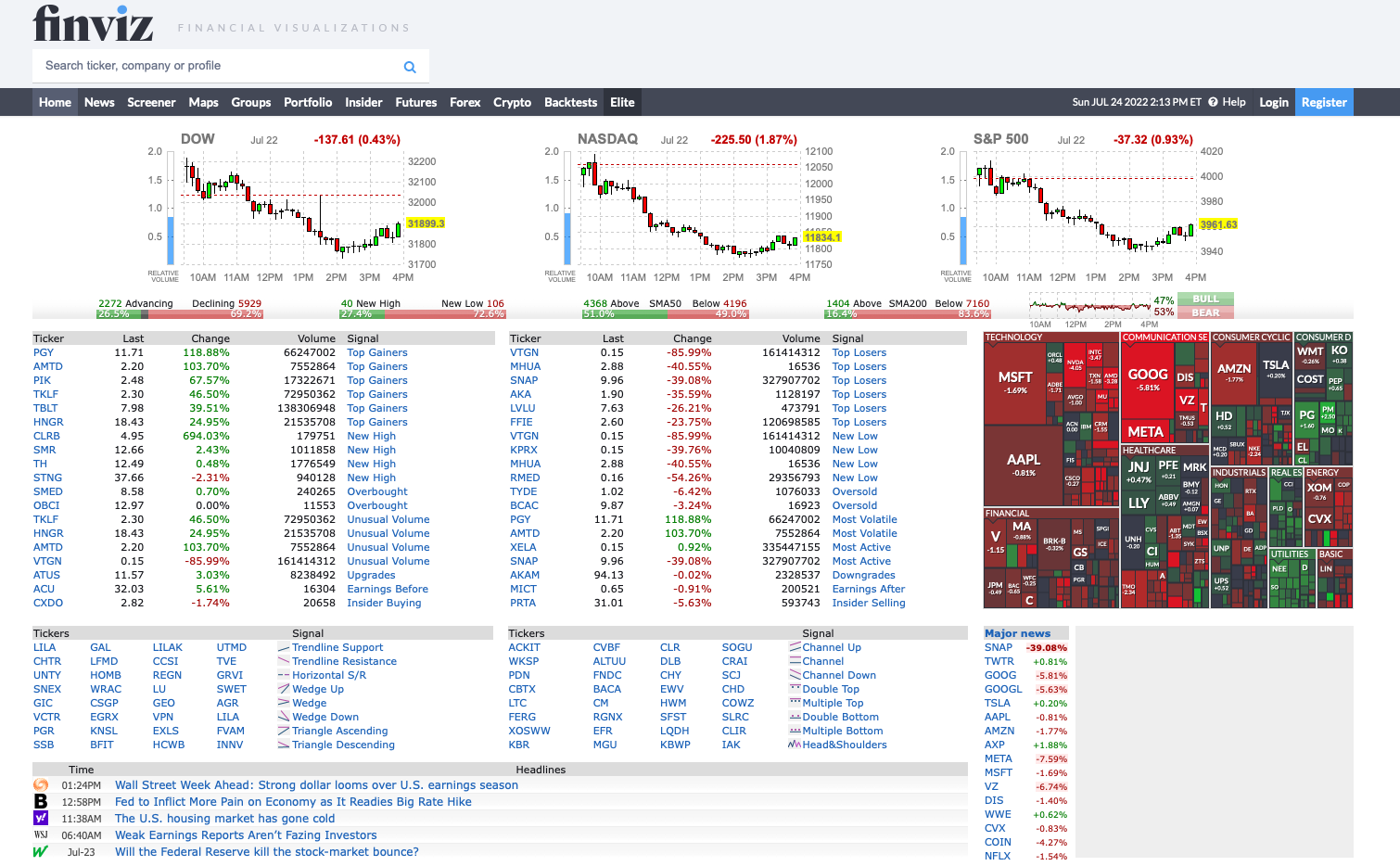Open the S&P 500 intraday chart

[1089, 209]
